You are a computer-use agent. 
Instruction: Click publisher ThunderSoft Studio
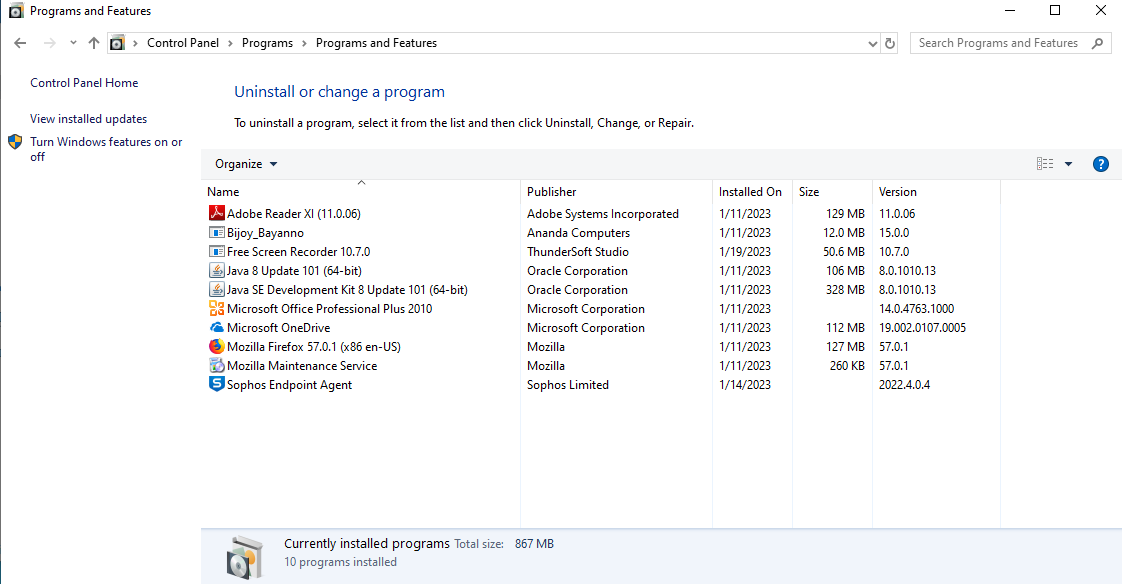[x=577, y=252]
